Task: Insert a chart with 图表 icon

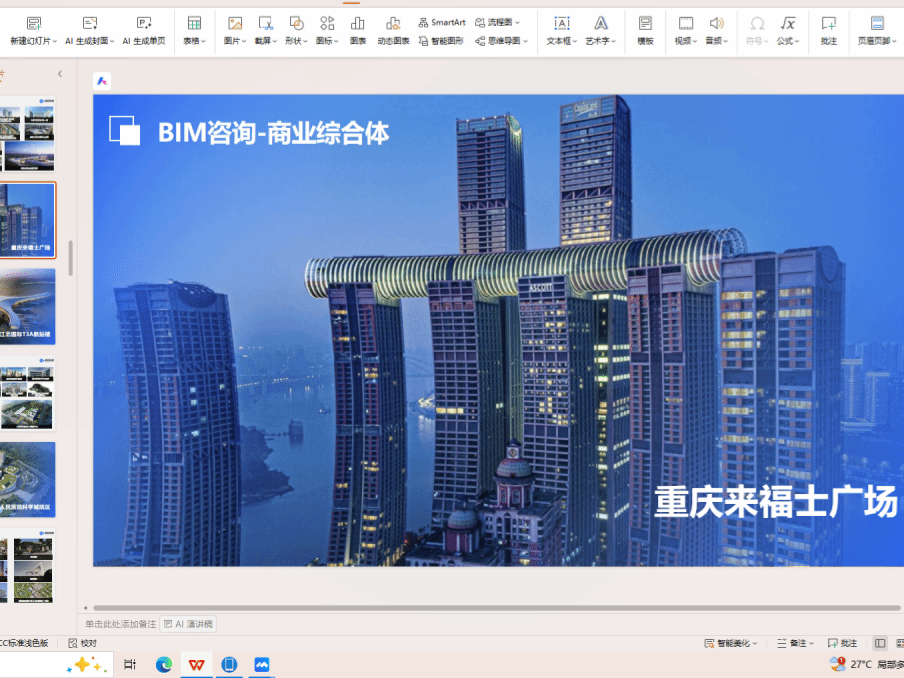Action: pos(357,23)
